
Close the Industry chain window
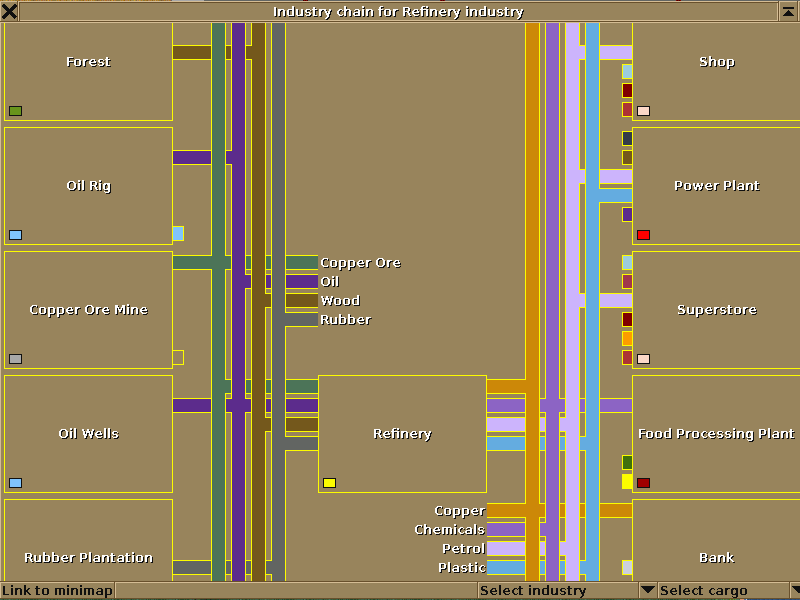[9, 11]
